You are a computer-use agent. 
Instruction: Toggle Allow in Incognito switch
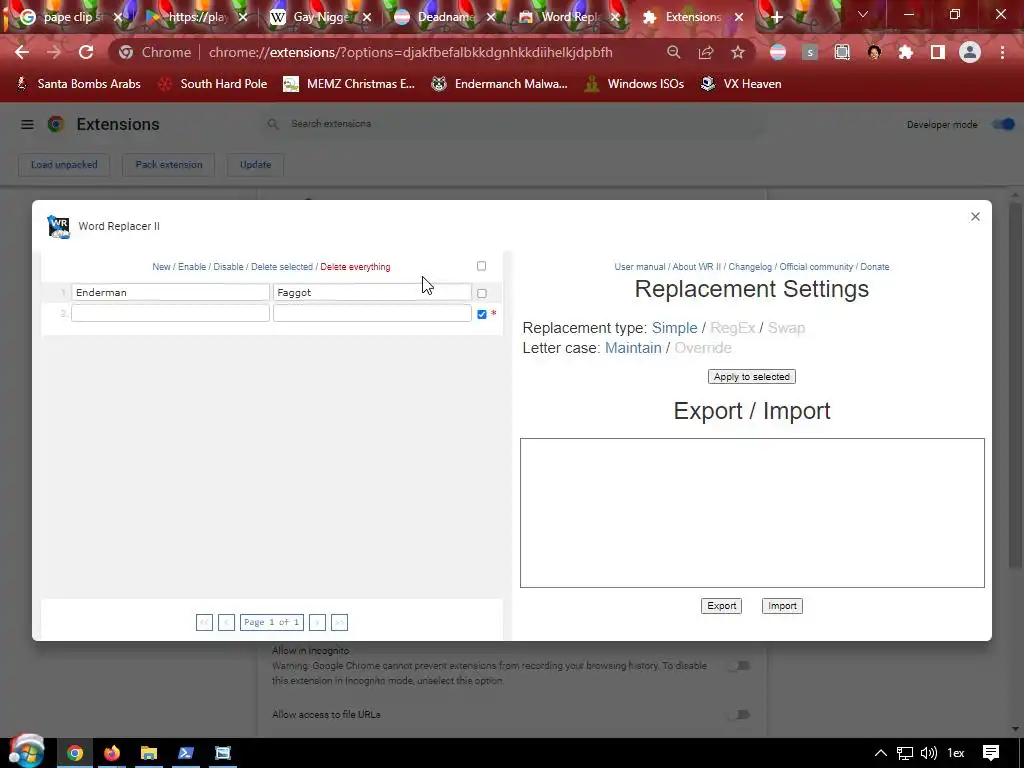(x=739, y=665)
